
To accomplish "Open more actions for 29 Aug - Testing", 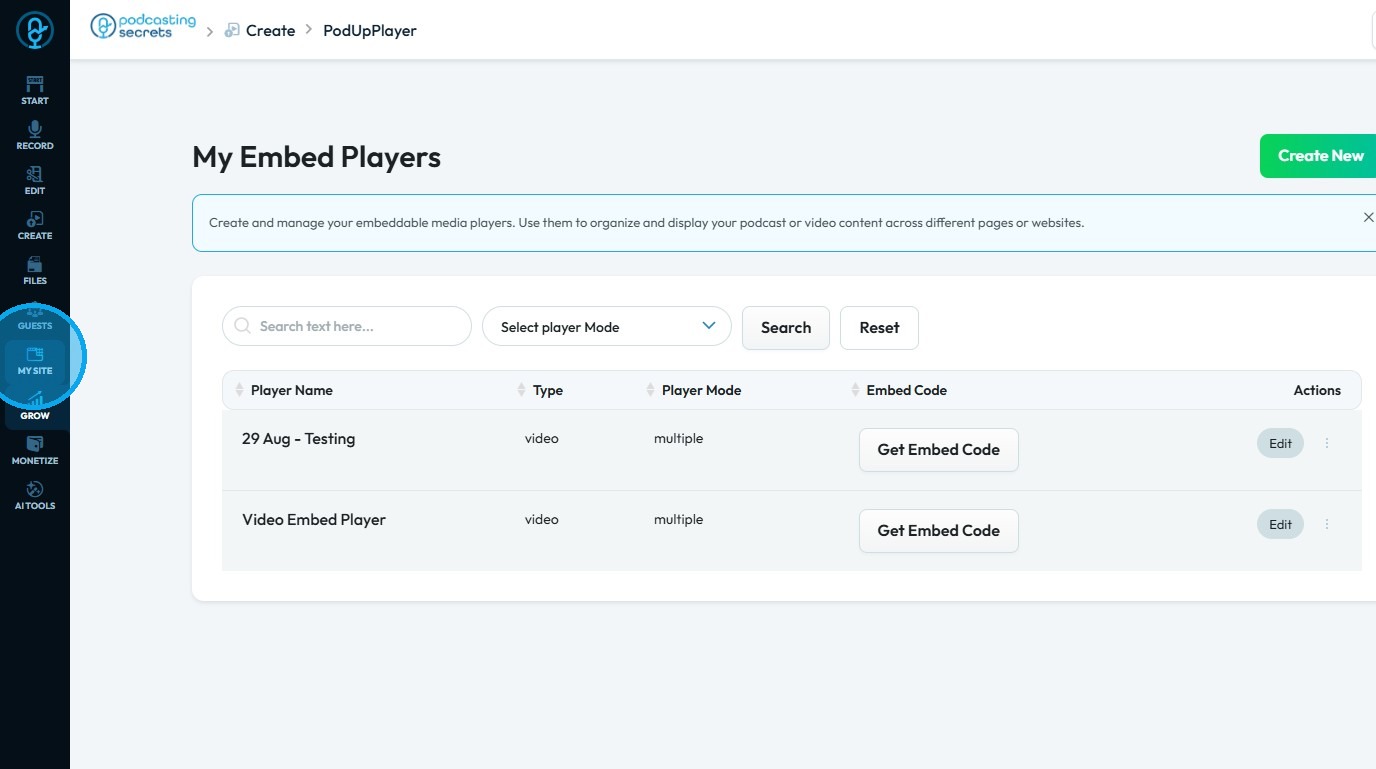I will pos(1327,443).
